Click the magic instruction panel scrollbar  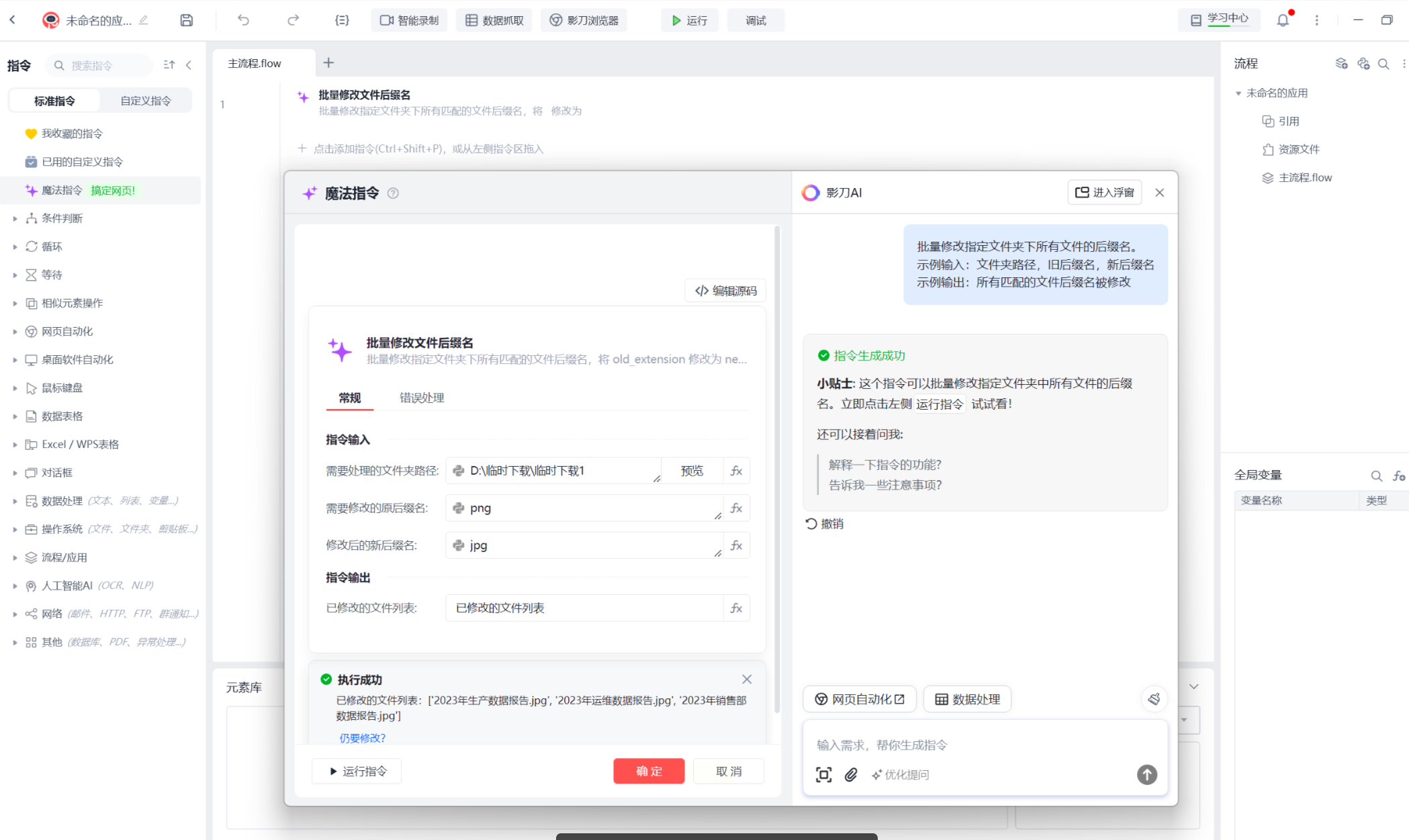[x=777, y=470]
